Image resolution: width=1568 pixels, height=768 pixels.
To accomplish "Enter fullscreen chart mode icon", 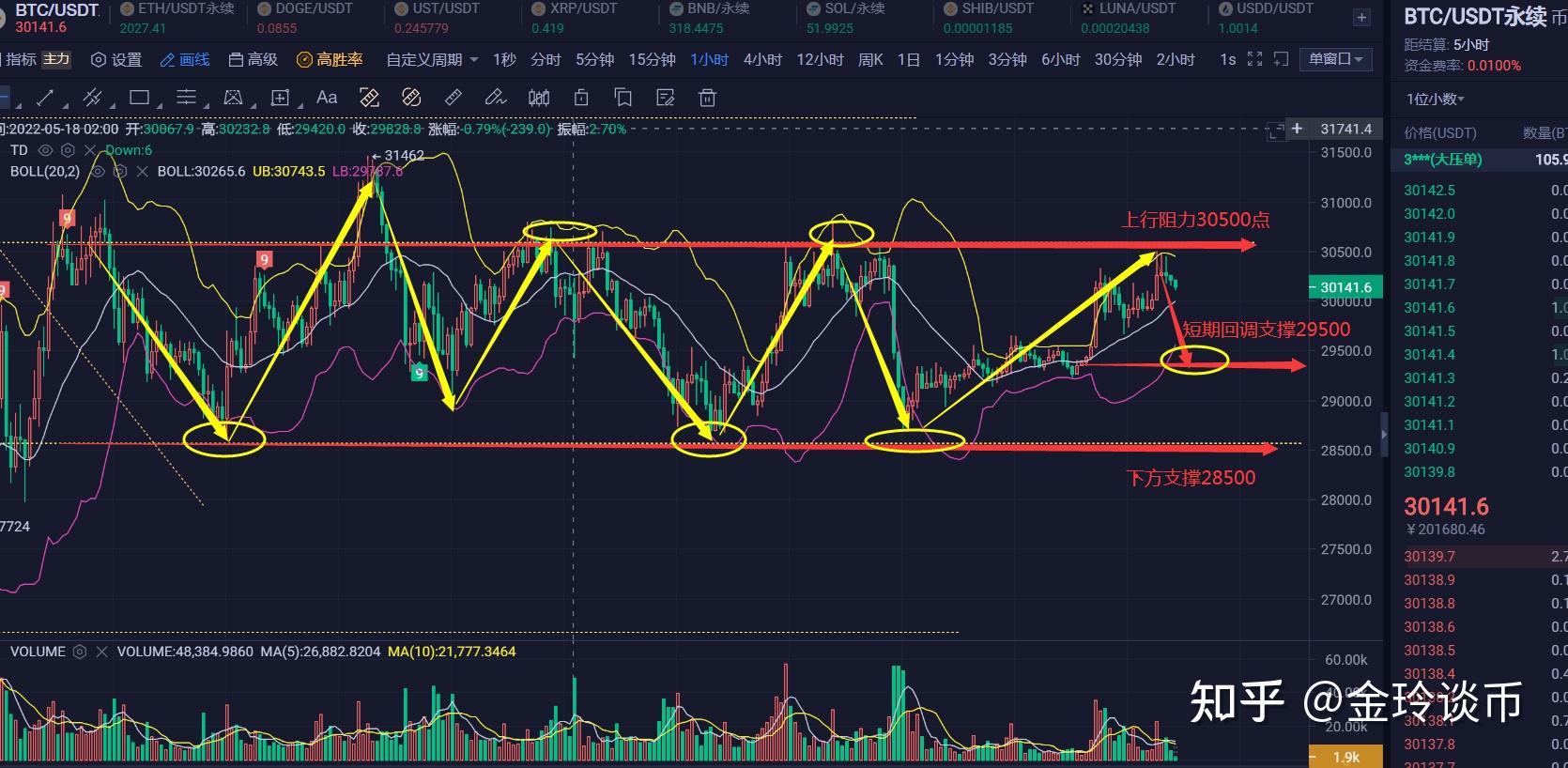I will click(x=1254, y=59).
